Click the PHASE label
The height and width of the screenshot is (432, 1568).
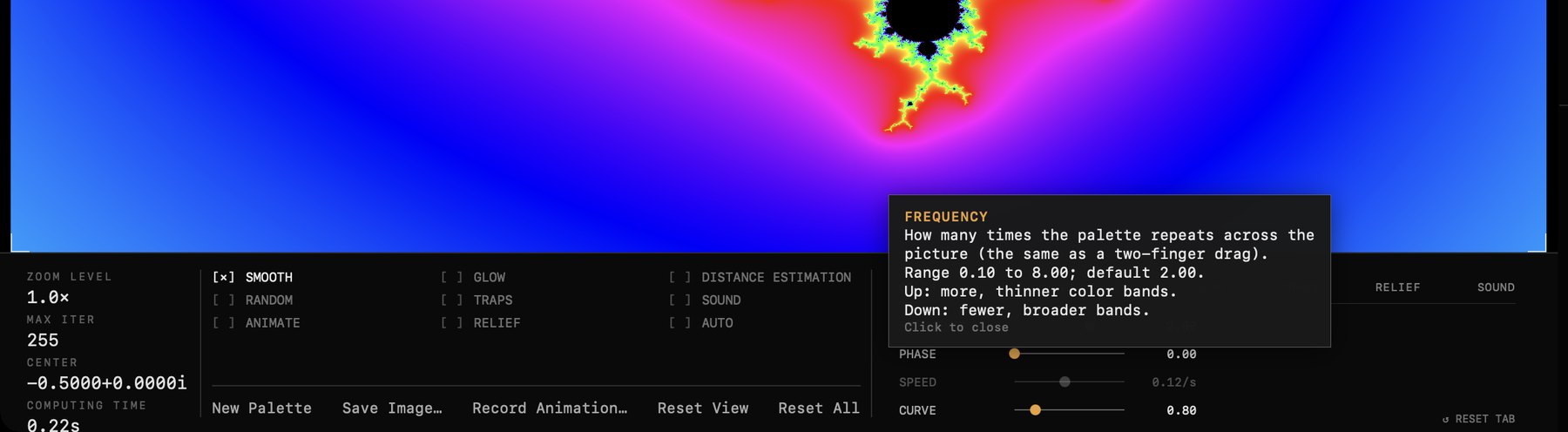917,354
